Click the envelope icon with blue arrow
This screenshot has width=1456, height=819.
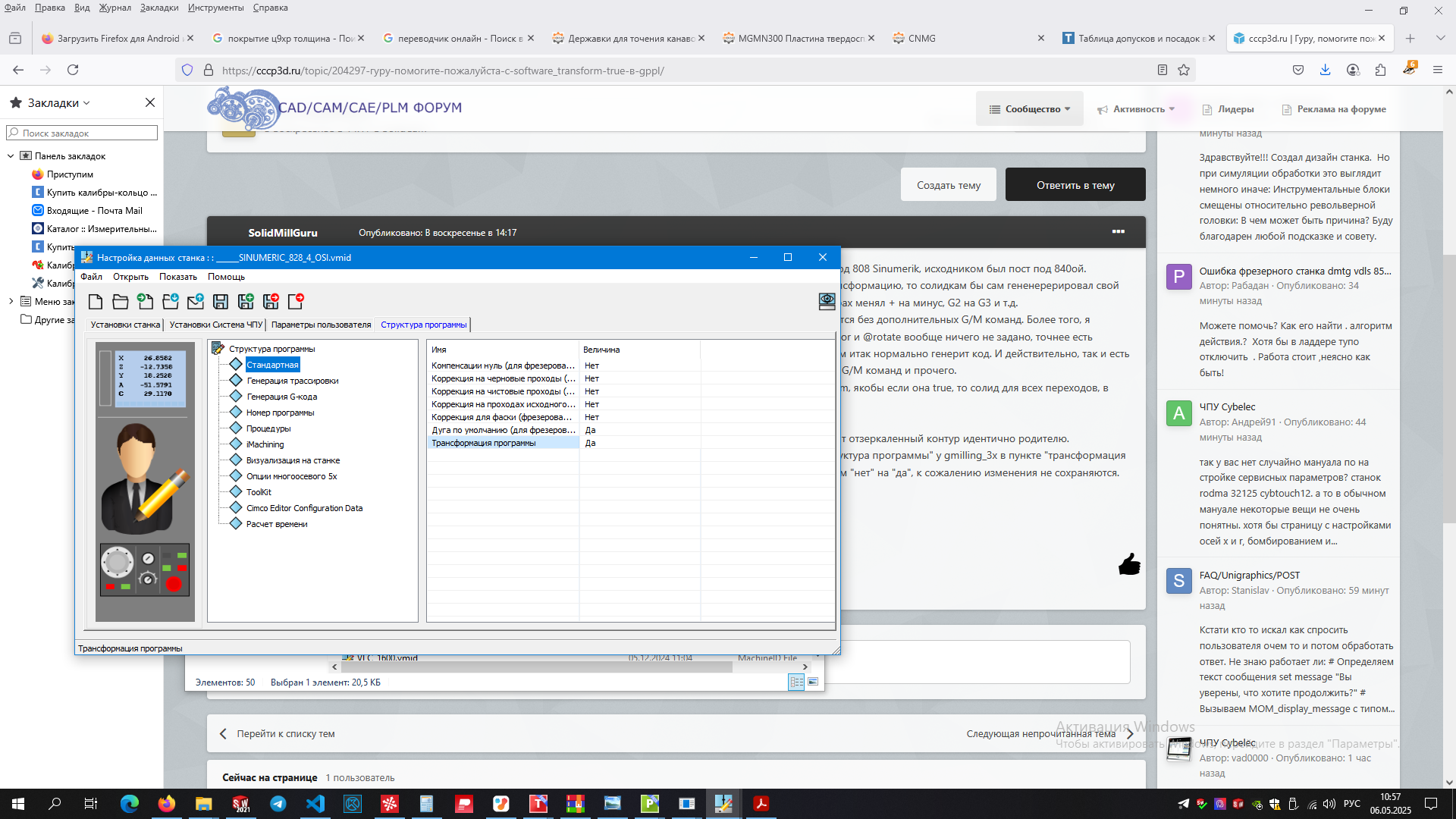pyautogui.click(x=196, y=302)
